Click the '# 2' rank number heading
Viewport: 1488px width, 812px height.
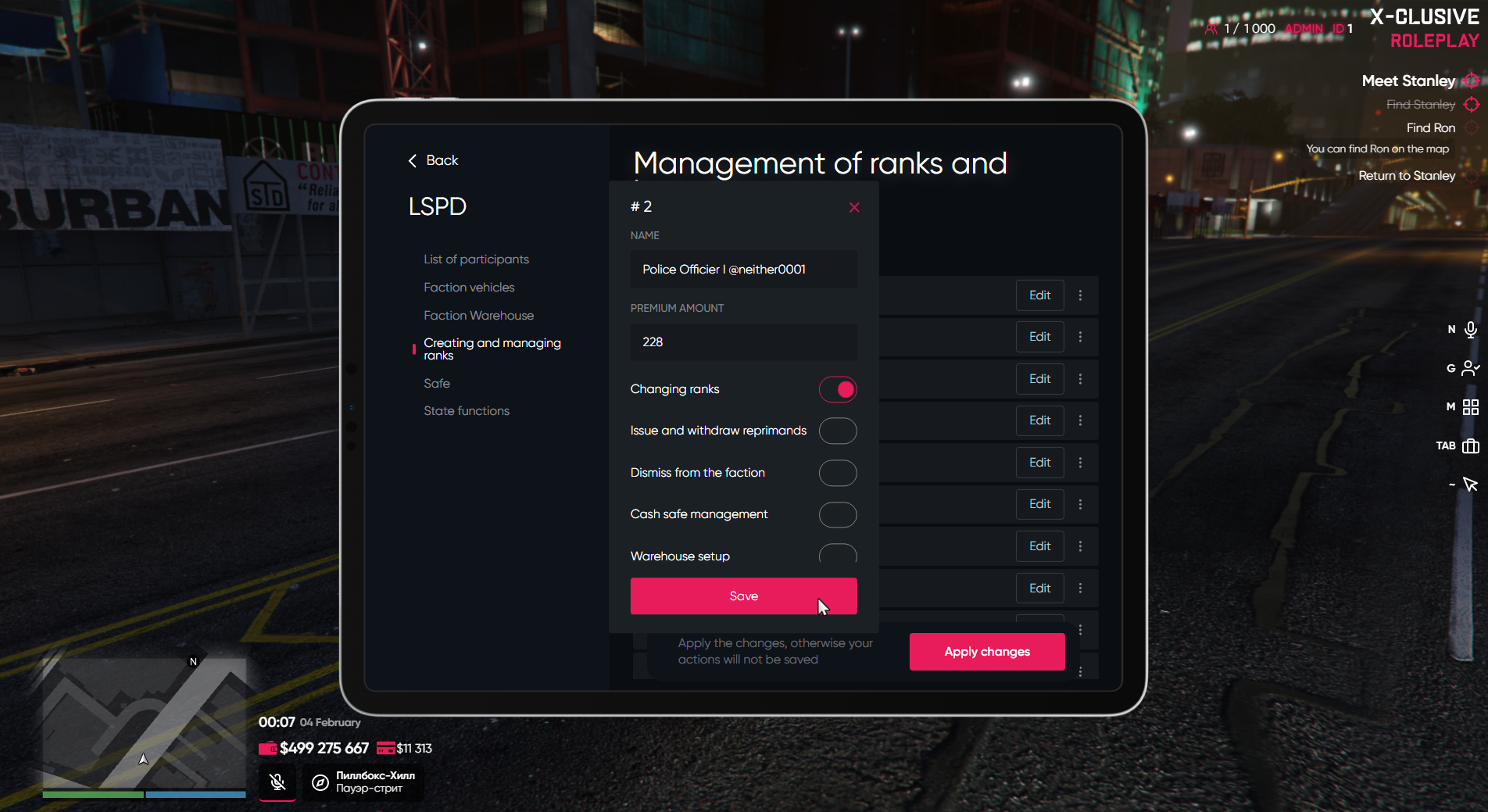pos(641,206)
